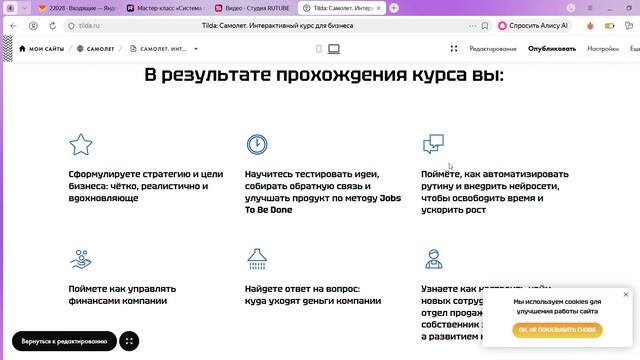Switch to the Видео - Студия RUTUBE tab

click(253, 8)
